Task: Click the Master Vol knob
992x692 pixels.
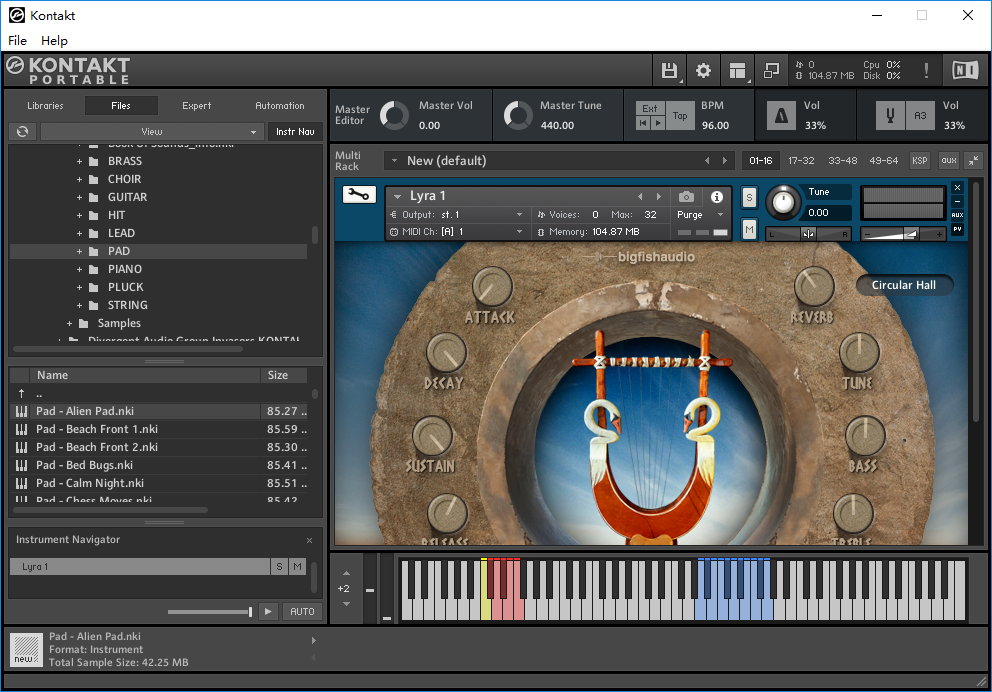Action: click(x=394, y=116)
